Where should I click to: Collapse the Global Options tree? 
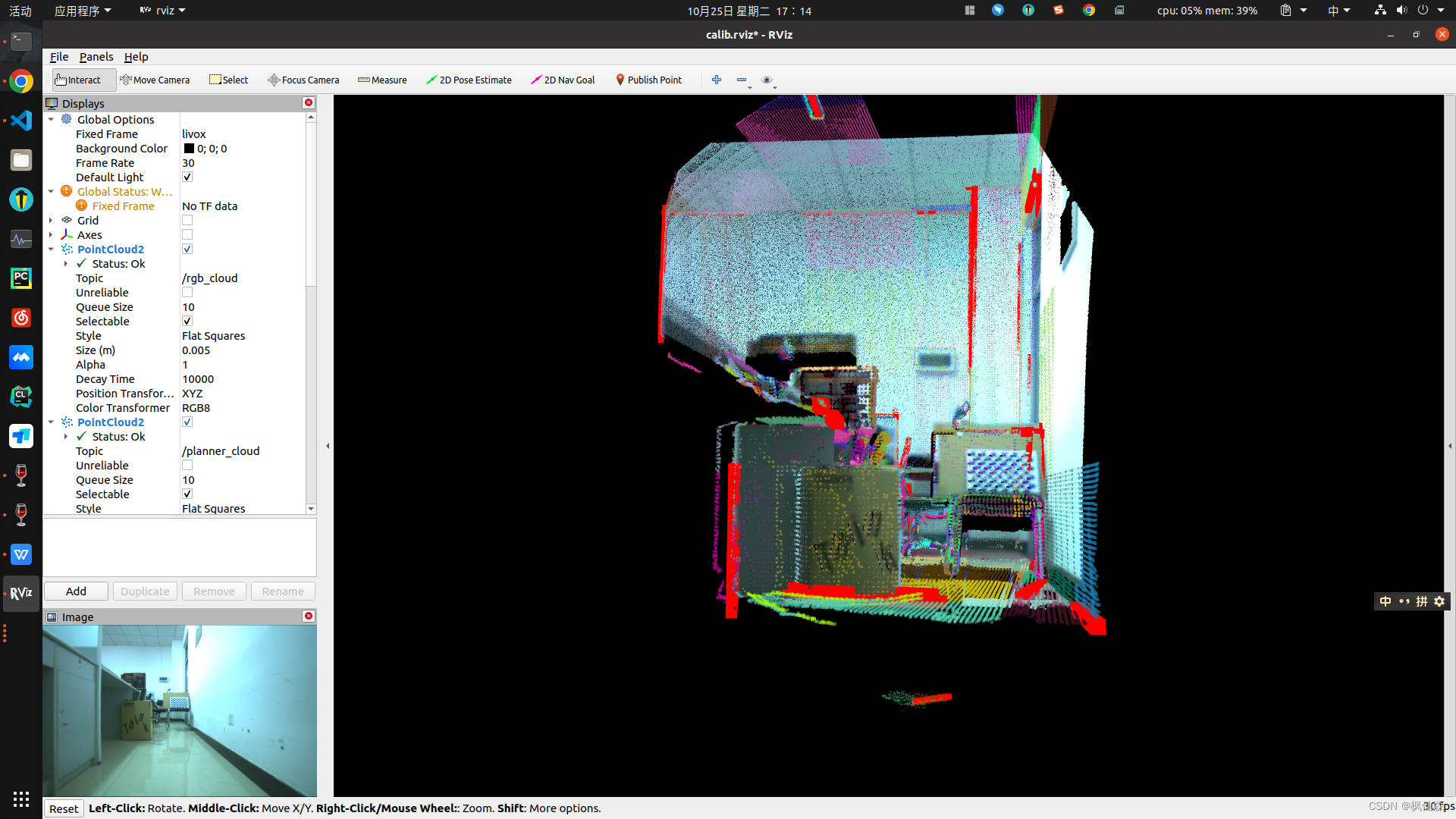(x=51, y=120)
